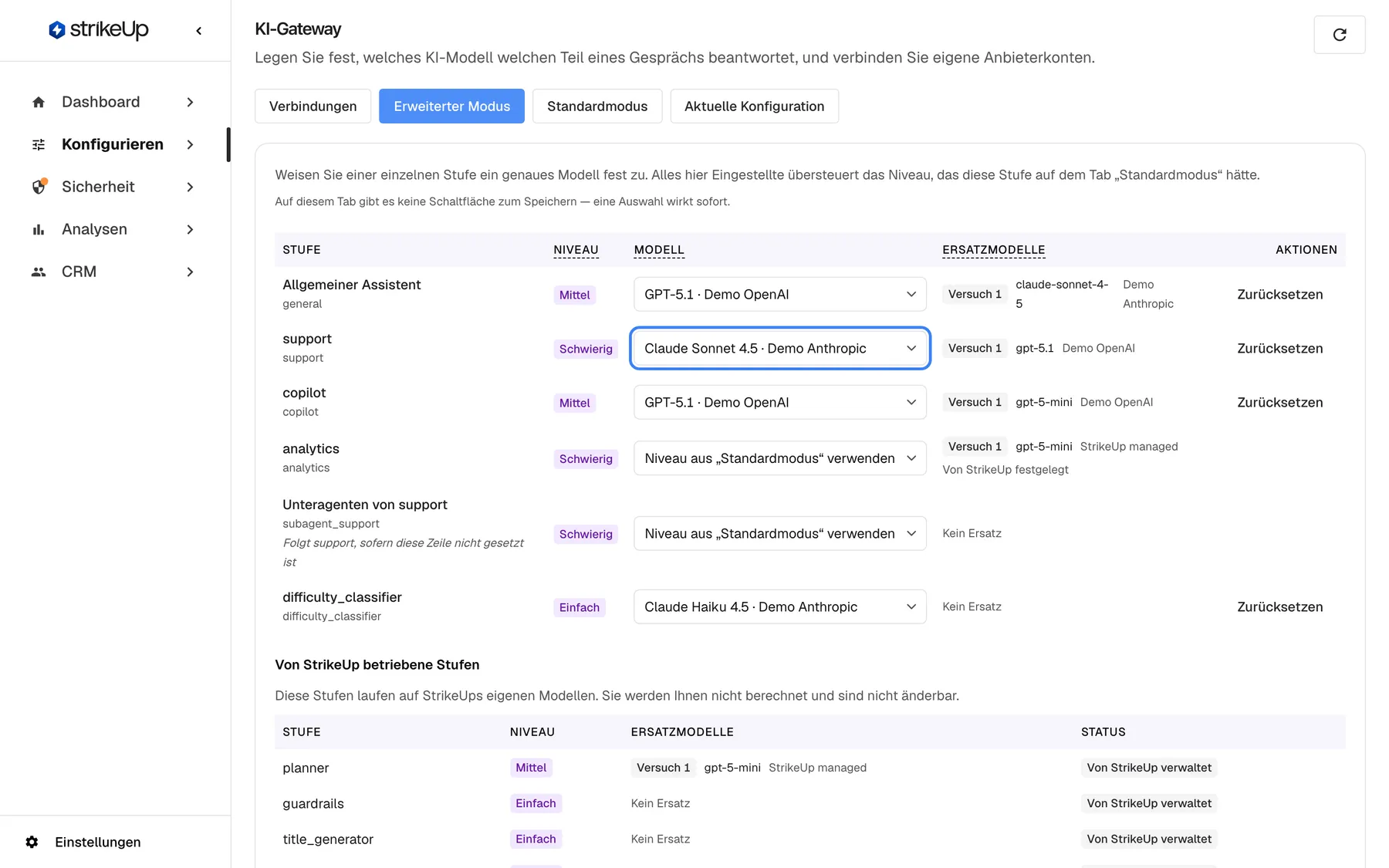Screen dimensions: 1389x868
Task: Click Zurücksetzen for the support row
Action: (x=1279, y=348)
